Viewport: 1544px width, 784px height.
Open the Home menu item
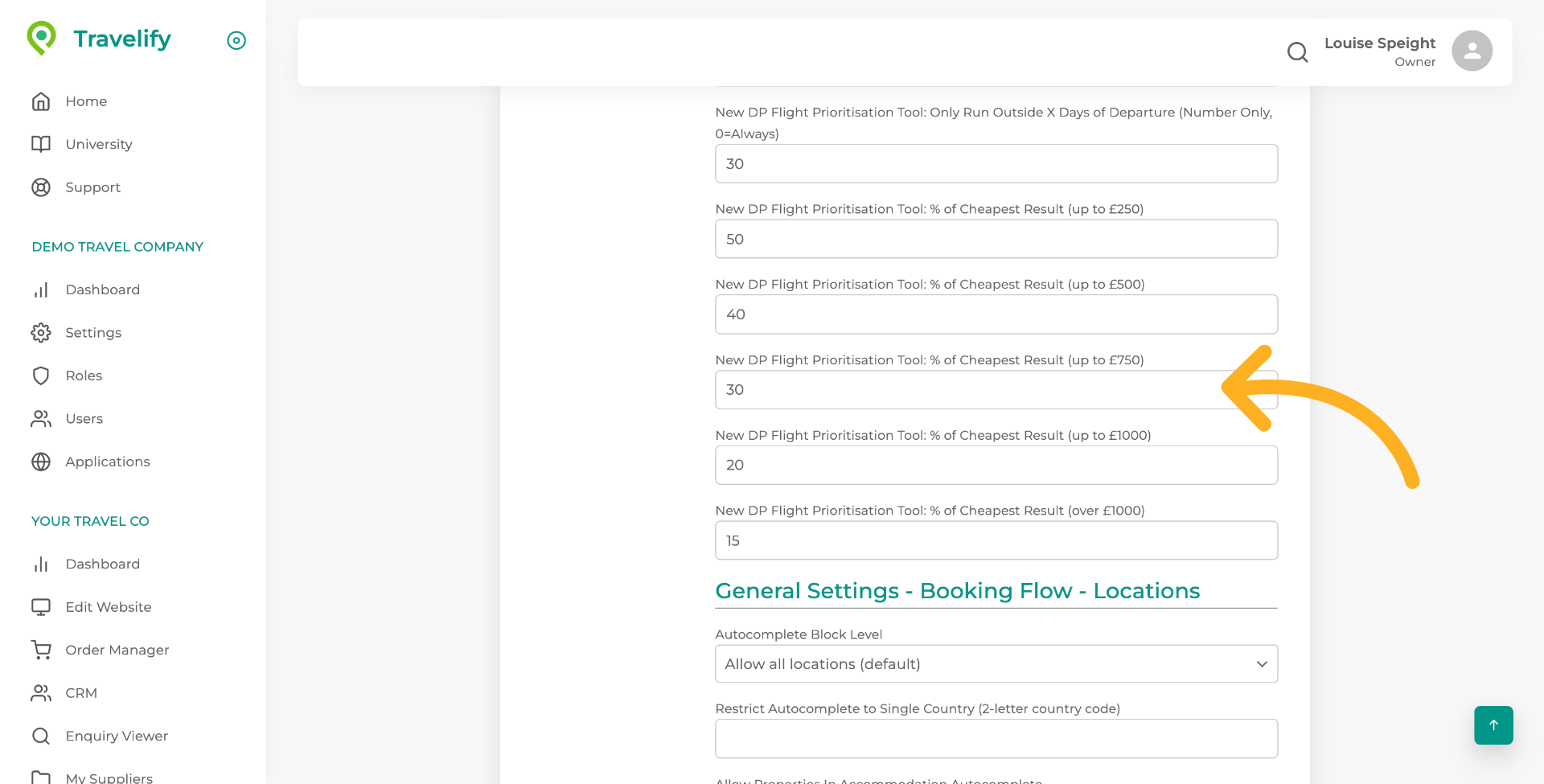(86, 101)
